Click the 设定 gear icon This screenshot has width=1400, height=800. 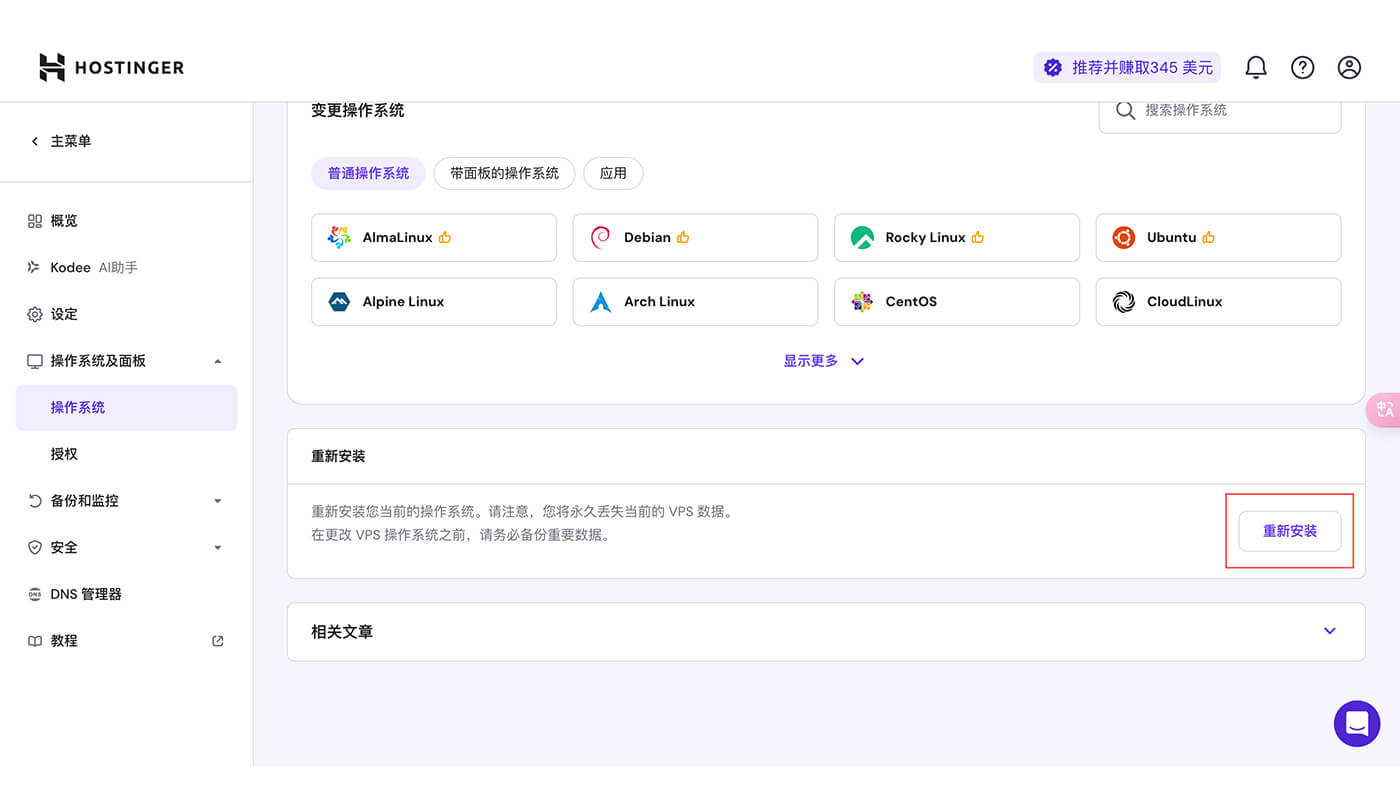click(35, 314)
